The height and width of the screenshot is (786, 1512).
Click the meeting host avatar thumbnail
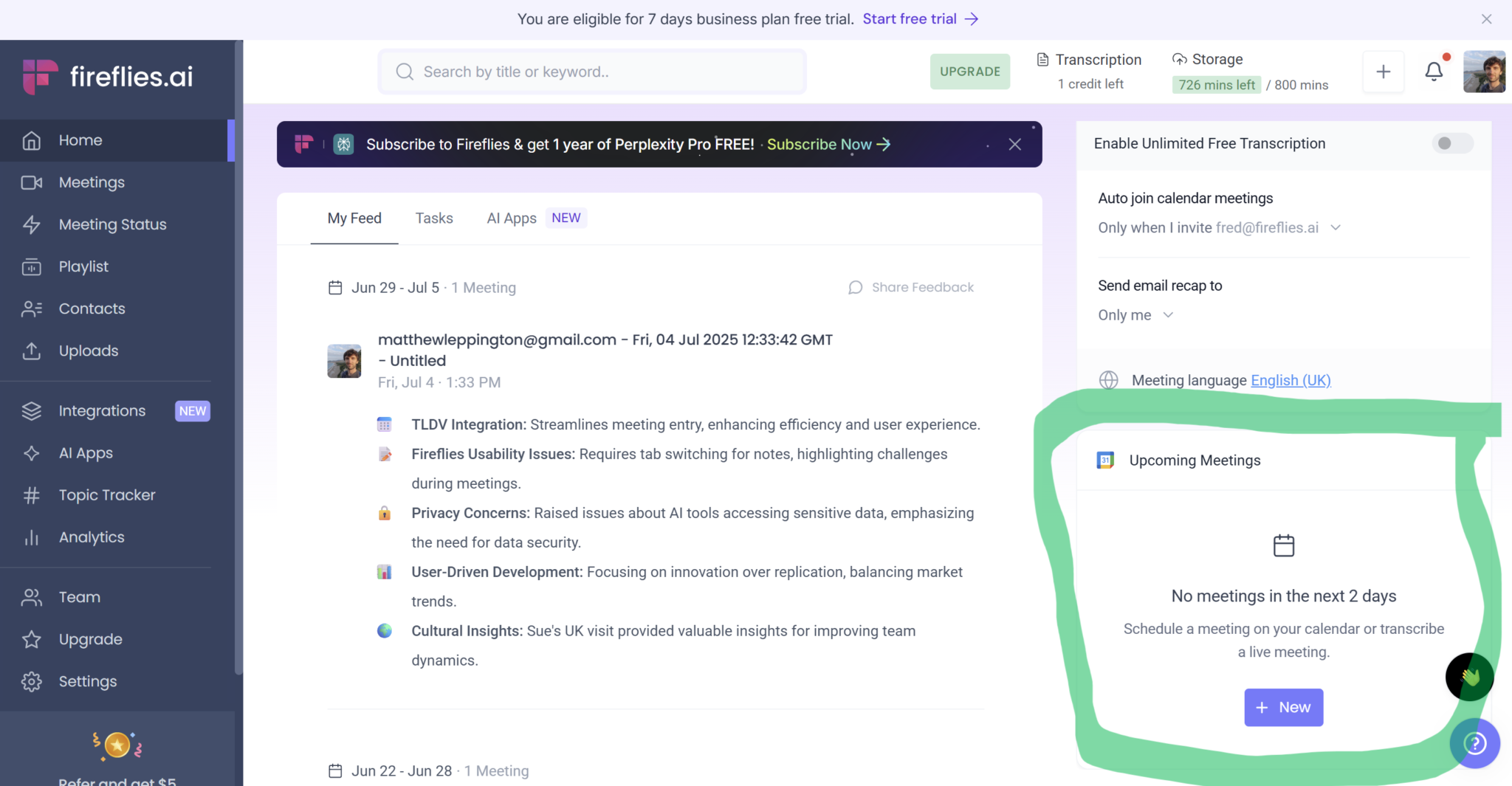[x=344, y=361]
